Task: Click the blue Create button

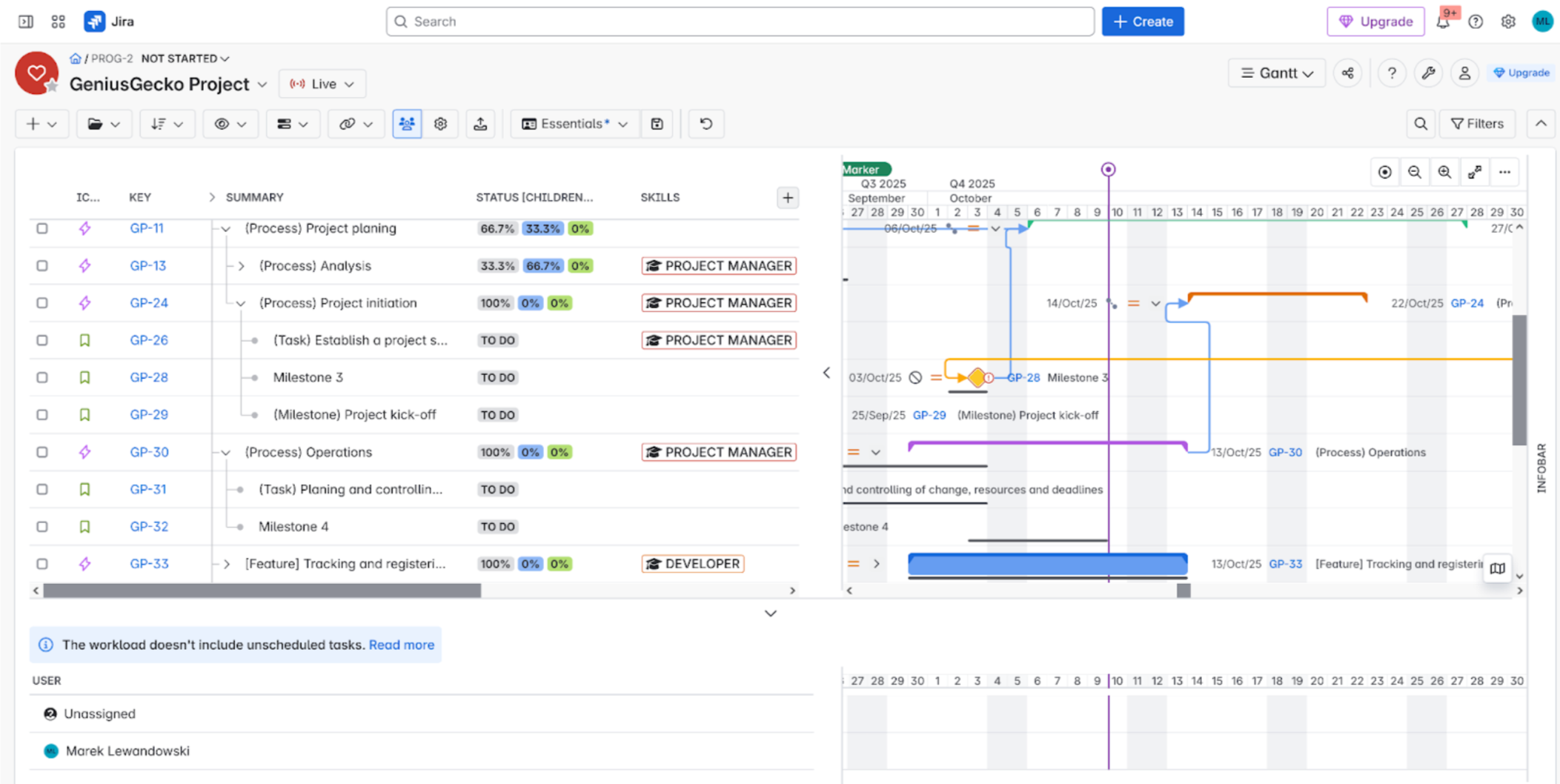Action: coord(1142,21)
